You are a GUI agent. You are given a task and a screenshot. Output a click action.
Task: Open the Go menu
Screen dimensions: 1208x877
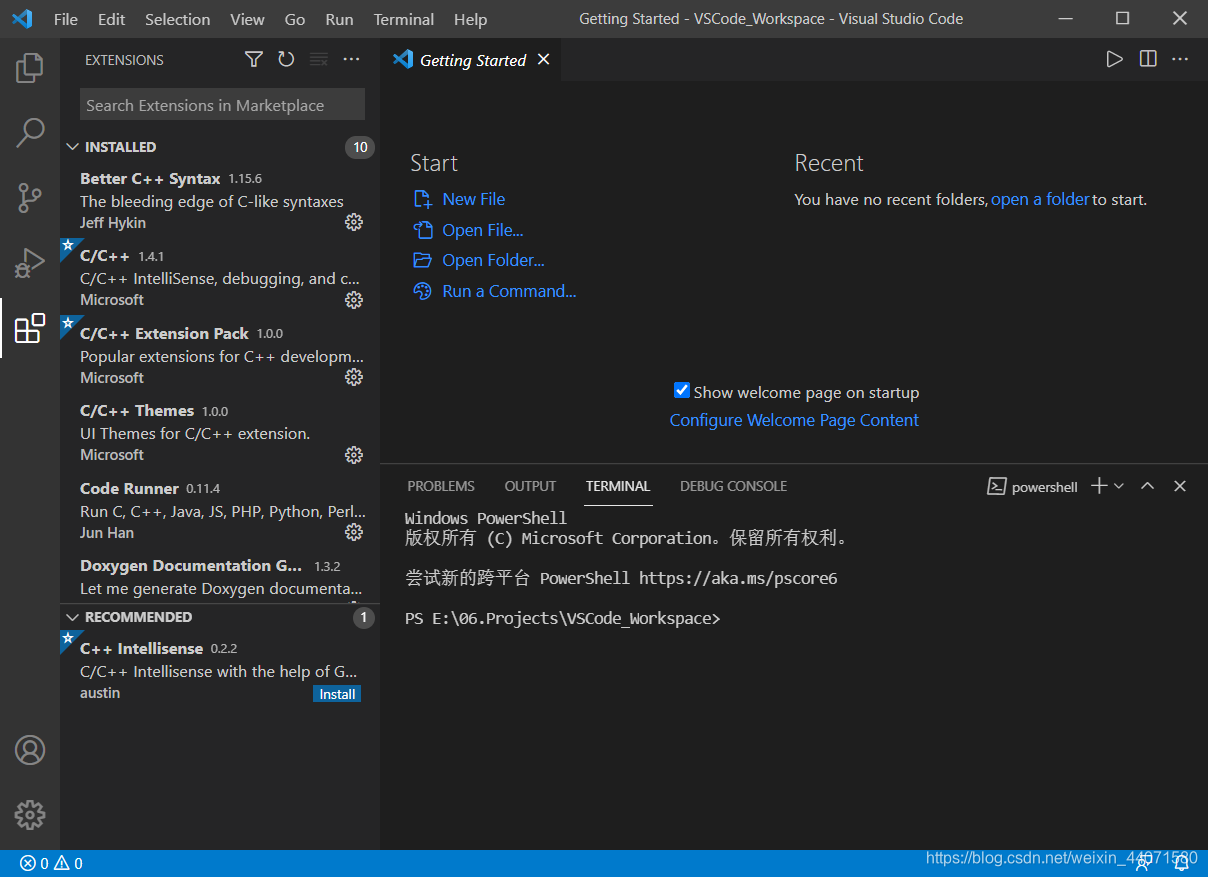pyautogui.click(x=295, y=19)
